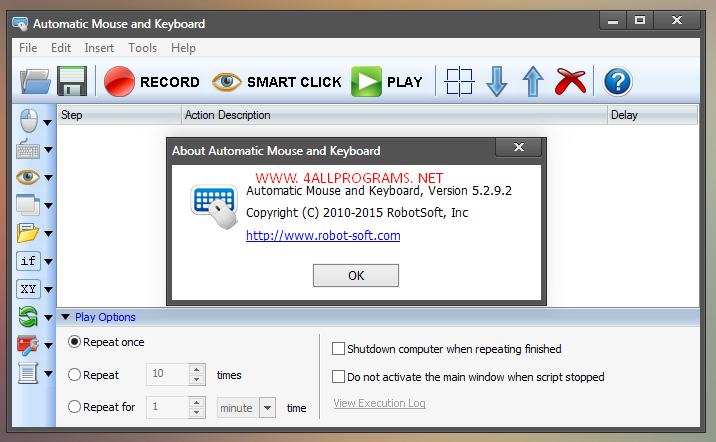Click the window action sidebar icon
The width and height of the screenshot is (716, 442).
pyautogui.click(x=28, y=205)
